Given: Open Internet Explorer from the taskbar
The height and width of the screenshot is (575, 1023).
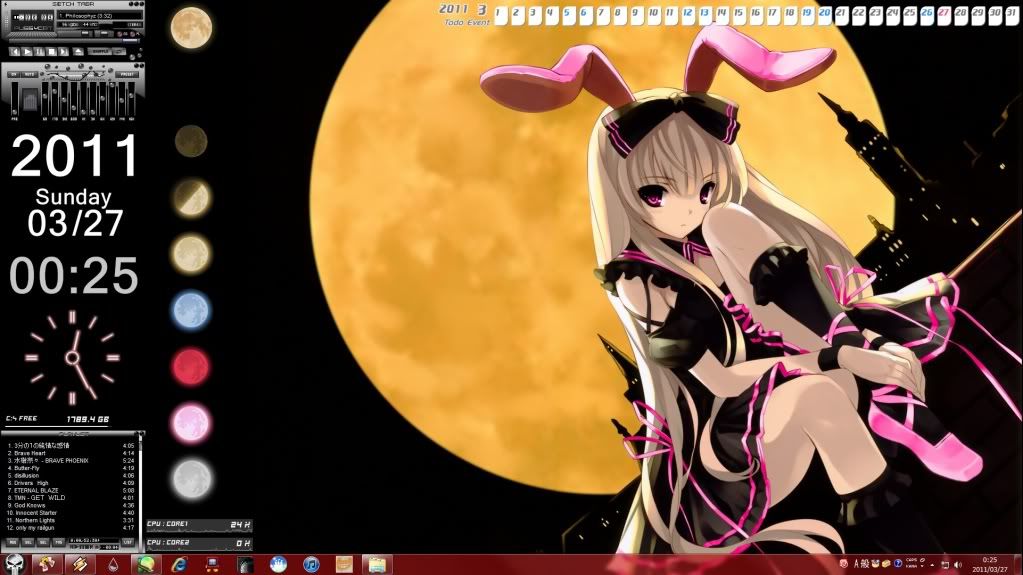Looking at the screenshot, I should [178, 565].
